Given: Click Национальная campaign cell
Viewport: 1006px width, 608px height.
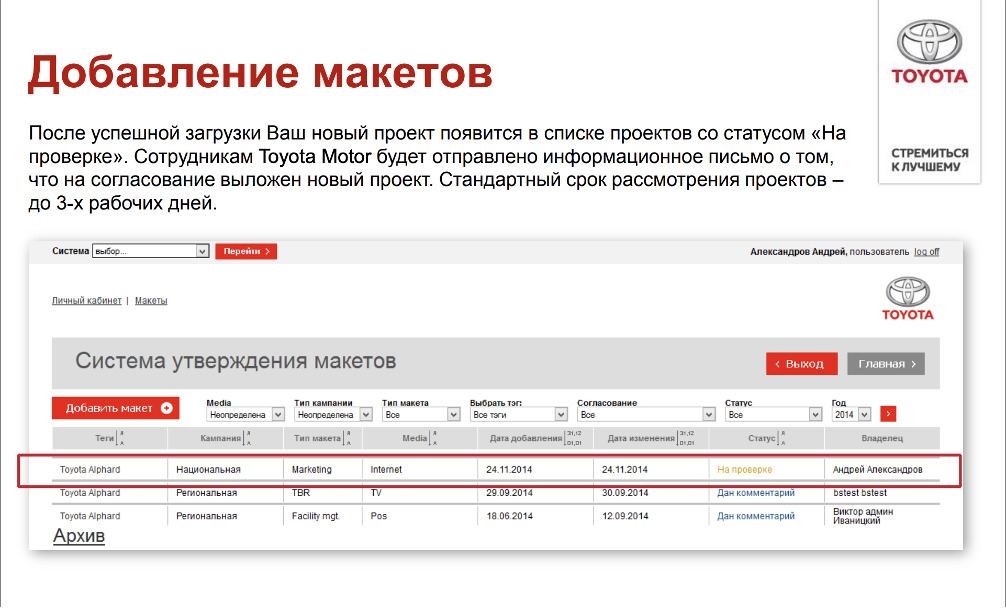Looking at the screenshot, I should coord(209,469).
